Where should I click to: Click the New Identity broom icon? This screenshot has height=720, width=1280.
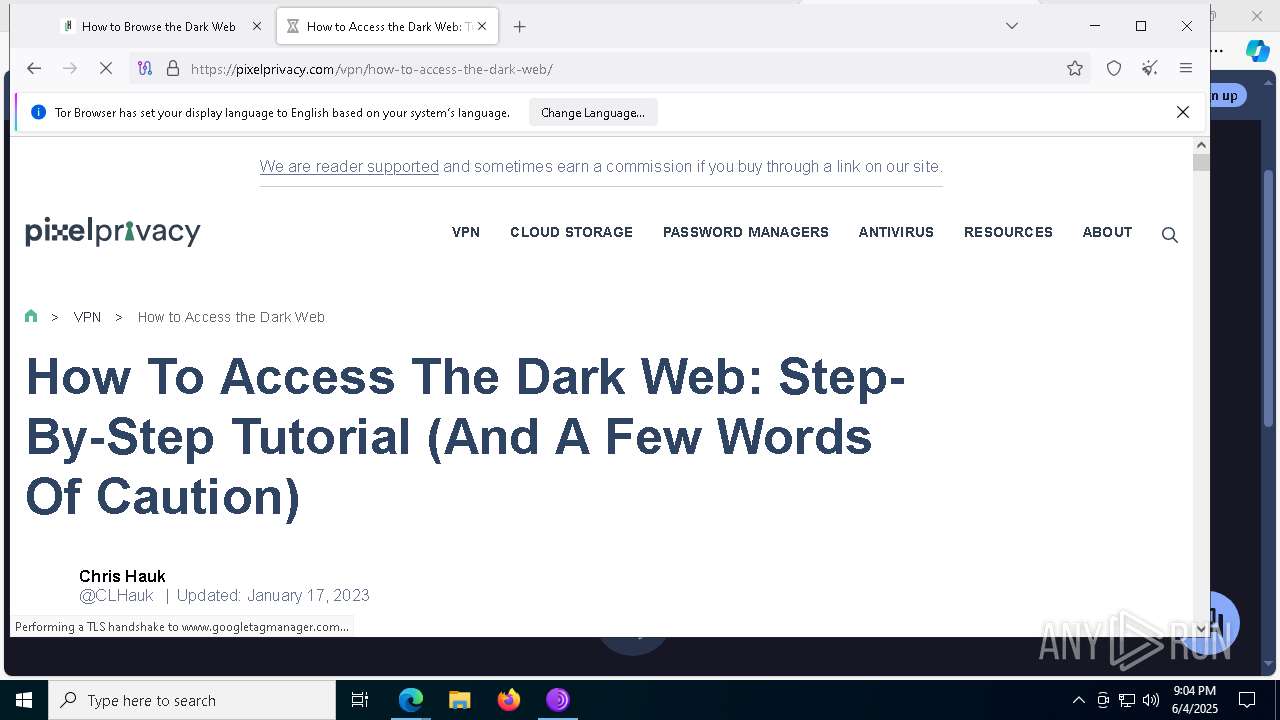[1150, 68]
